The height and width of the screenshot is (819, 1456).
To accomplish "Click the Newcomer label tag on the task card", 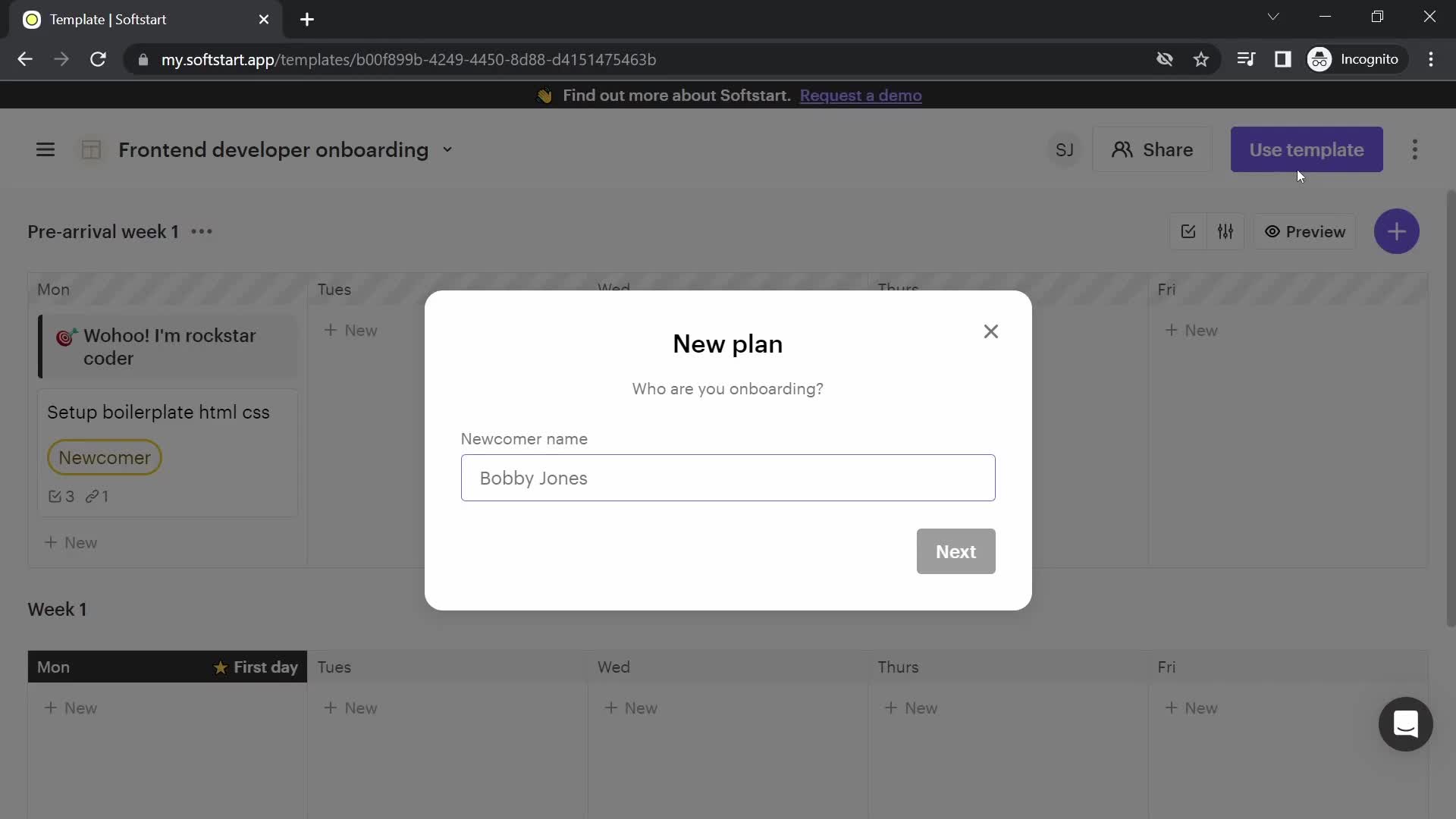I will click(105, 458).
